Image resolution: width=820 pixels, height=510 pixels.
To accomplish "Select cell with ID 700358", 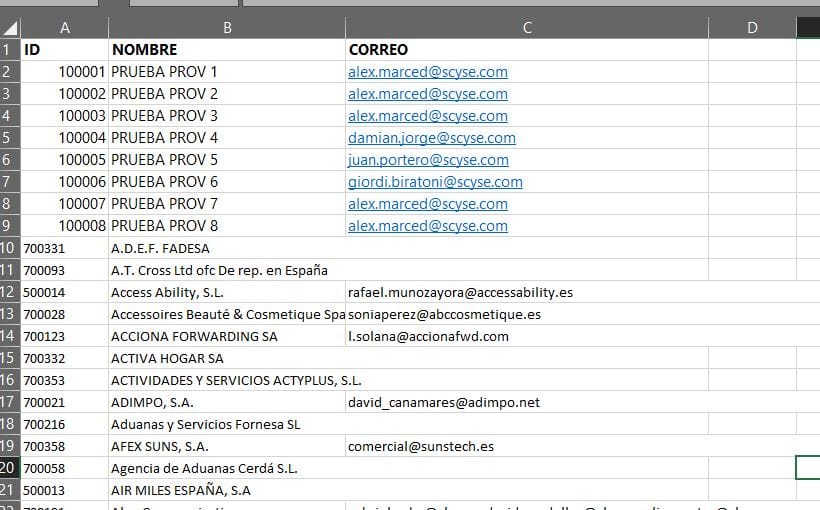I will pyautogui.click(x=64, y=446).
